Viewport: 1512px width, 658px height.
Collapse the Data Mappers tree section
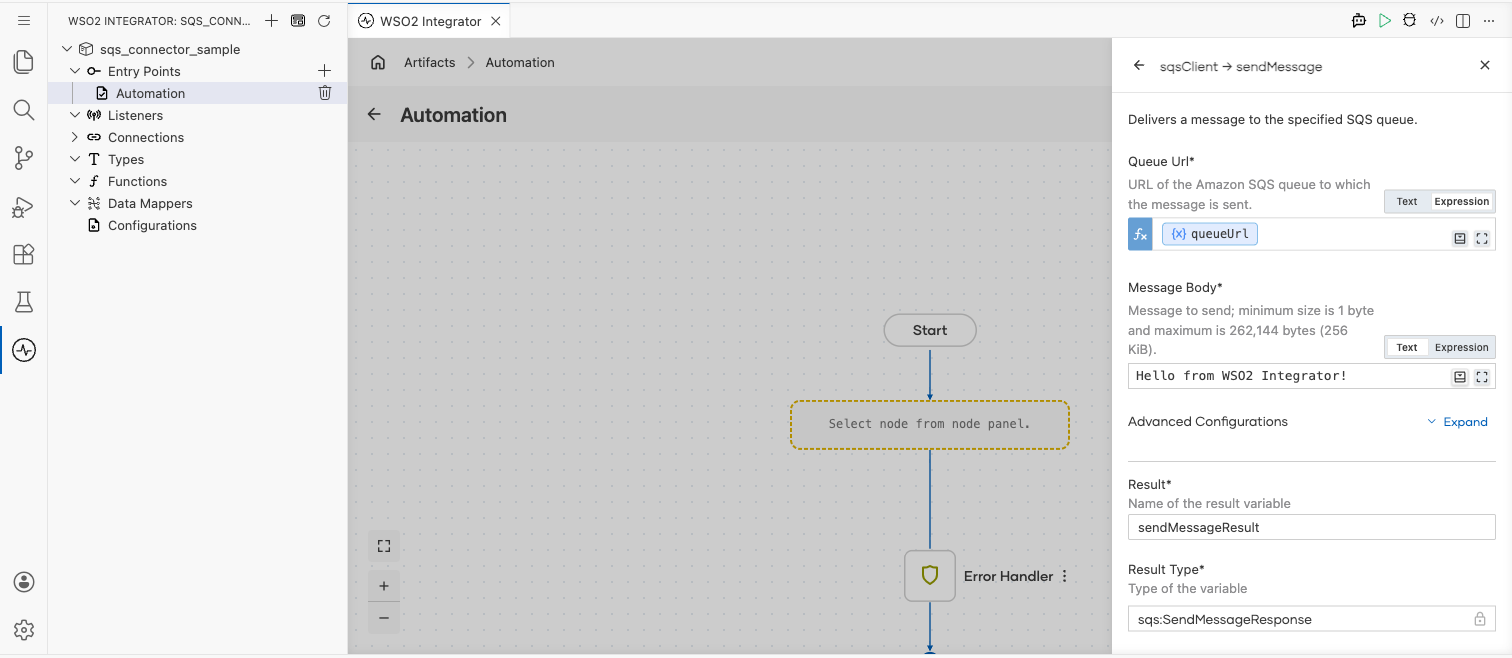75,203
